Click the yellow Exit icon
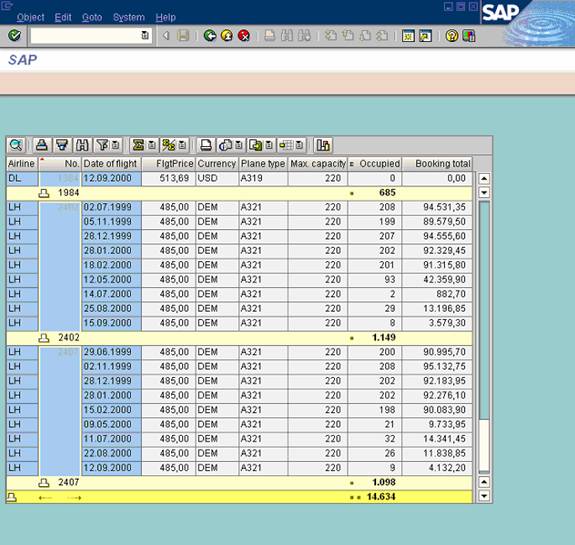This screenshot has height=545, width=575. pyautogui.click(x=227, y=36)
